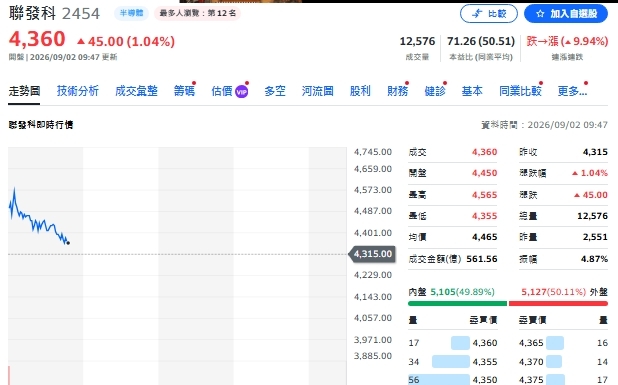Click the 昨收 value 4,315
This screenshot has width=618, height=385.
click(595, 152)
